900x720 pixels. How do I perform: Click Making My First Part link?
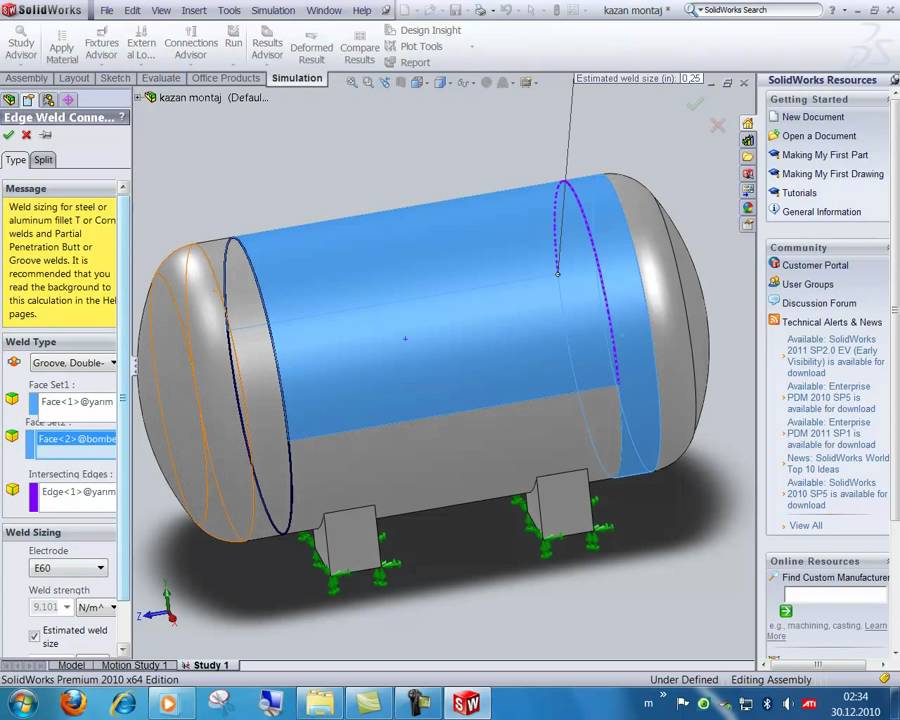825,154
